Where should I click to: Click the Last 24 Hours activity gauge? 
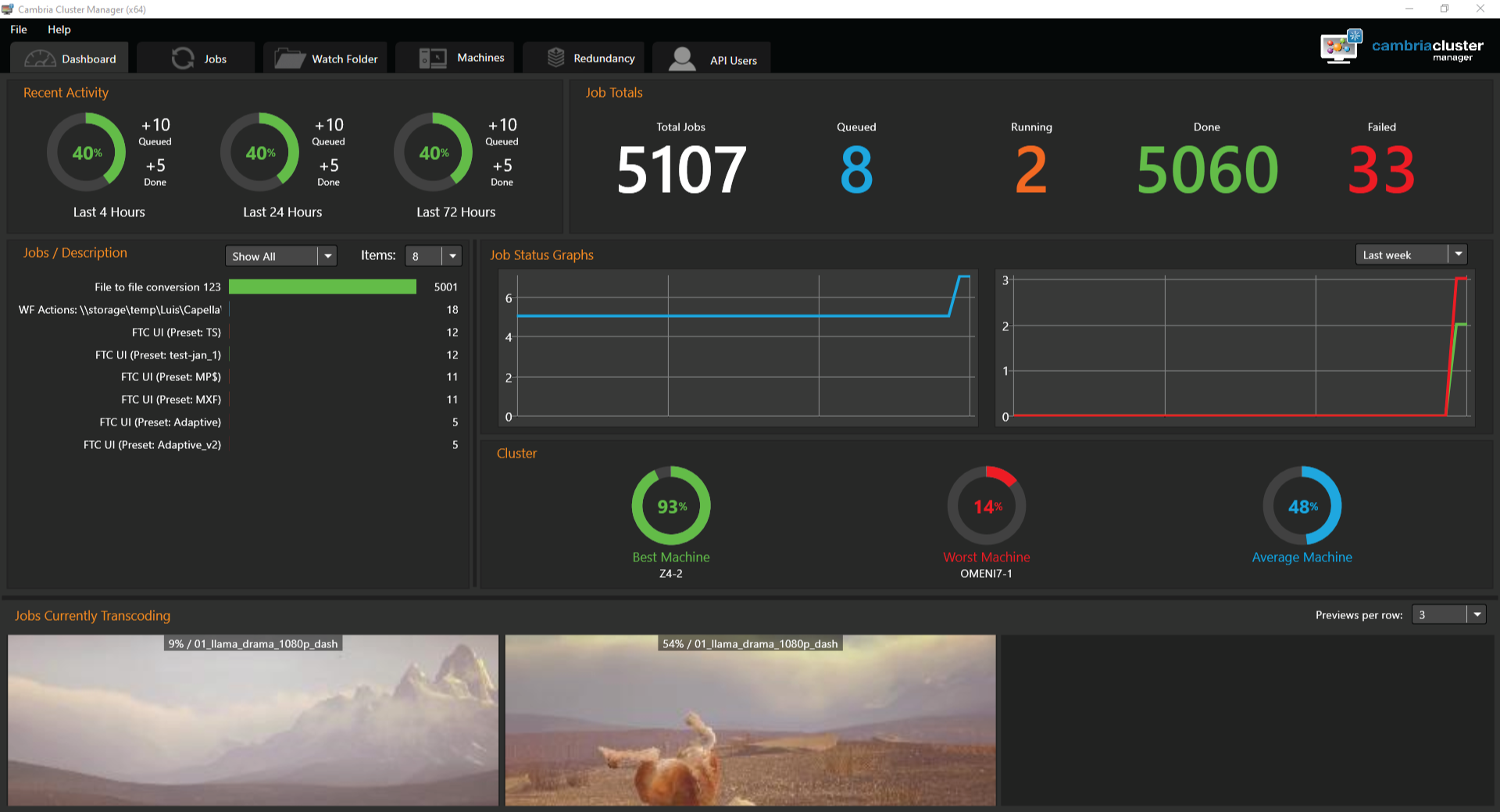pos(260,152)
